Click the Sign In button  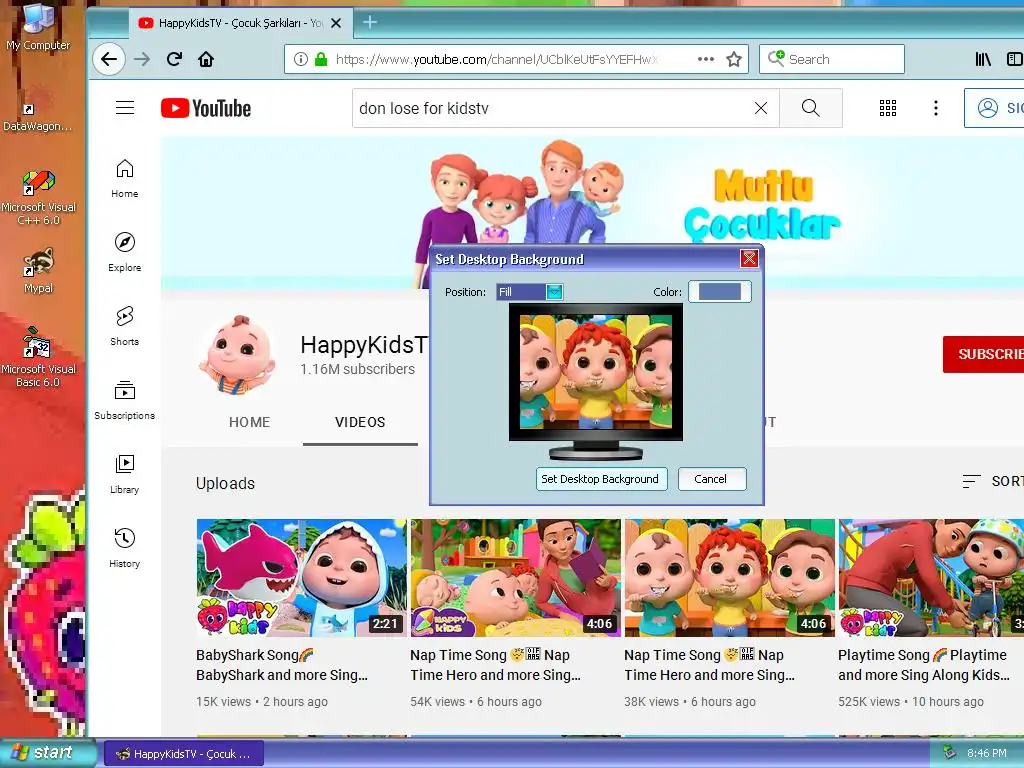point(994,108)
